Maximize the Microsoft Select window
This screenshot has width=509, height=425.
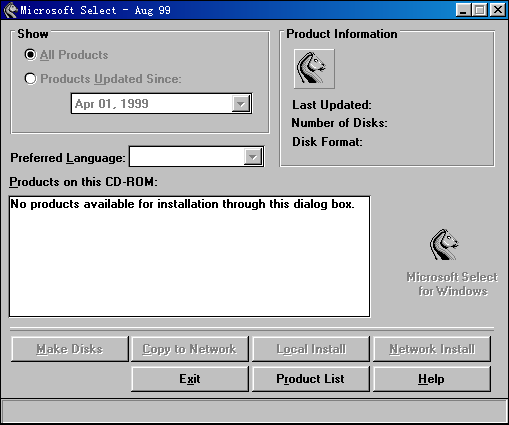click(x=480, y=10)
